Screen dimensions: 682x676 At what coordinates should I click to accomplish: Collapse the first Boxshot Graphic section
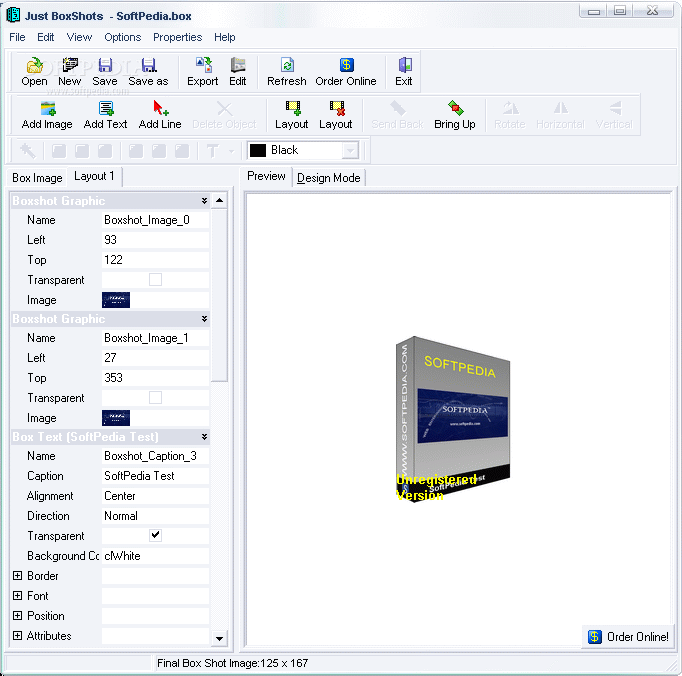point(204,201)
